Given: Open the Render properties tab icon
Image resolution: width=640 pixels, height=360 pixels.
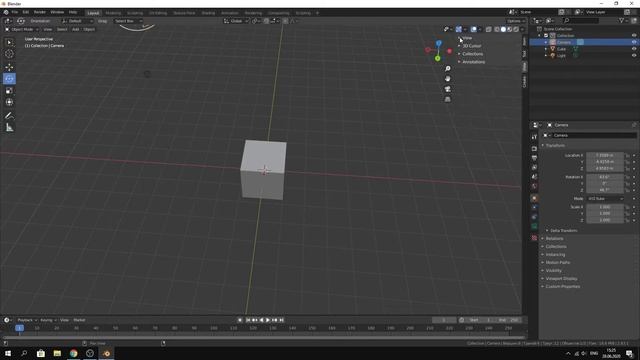Looking at the screenshot, I should pos(534,149).
